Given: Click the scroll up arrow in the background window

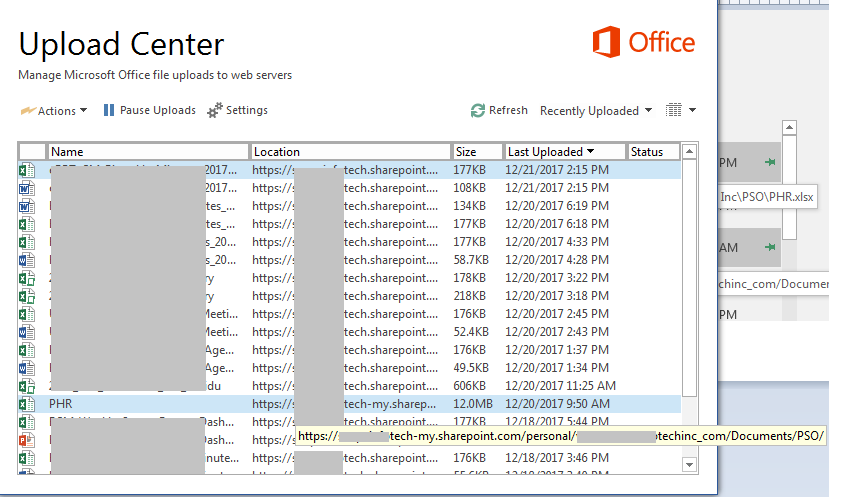Looking at the screenshot, I should tap(789, 128).
